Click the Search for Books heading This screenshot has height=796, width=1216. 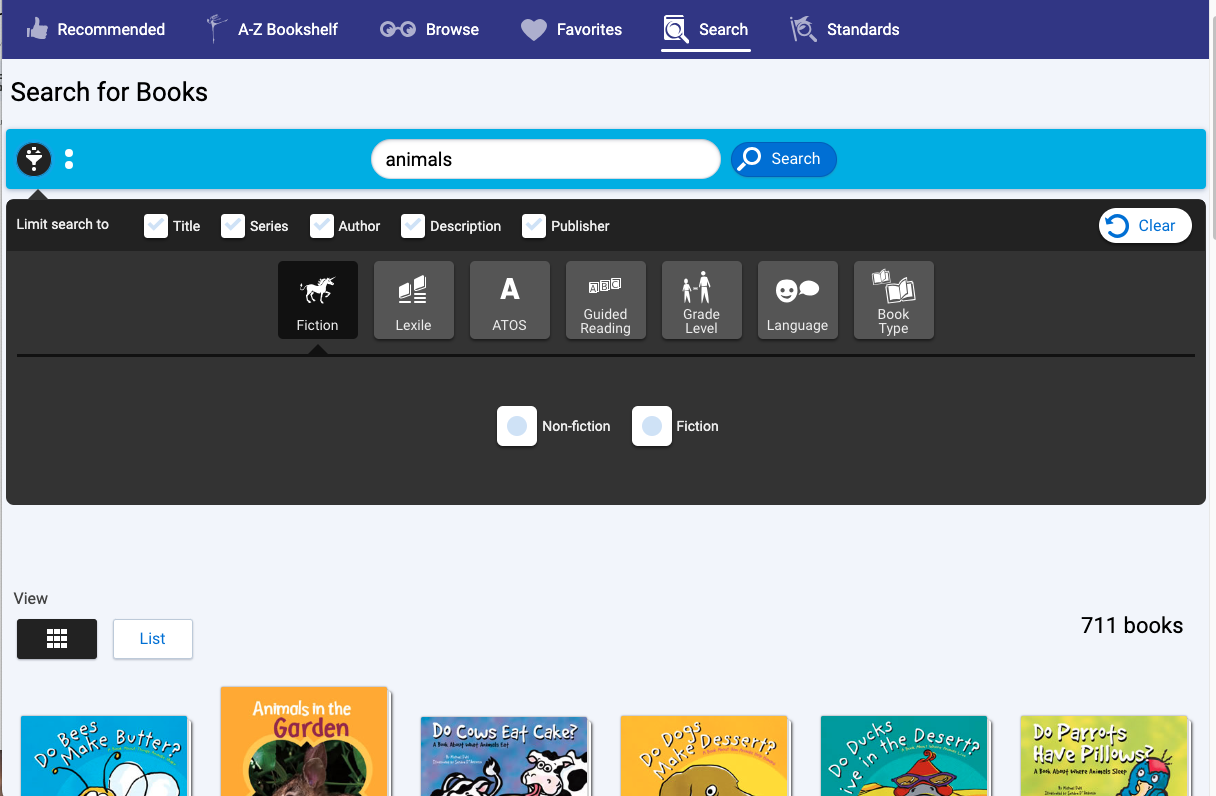click(109, 92)
